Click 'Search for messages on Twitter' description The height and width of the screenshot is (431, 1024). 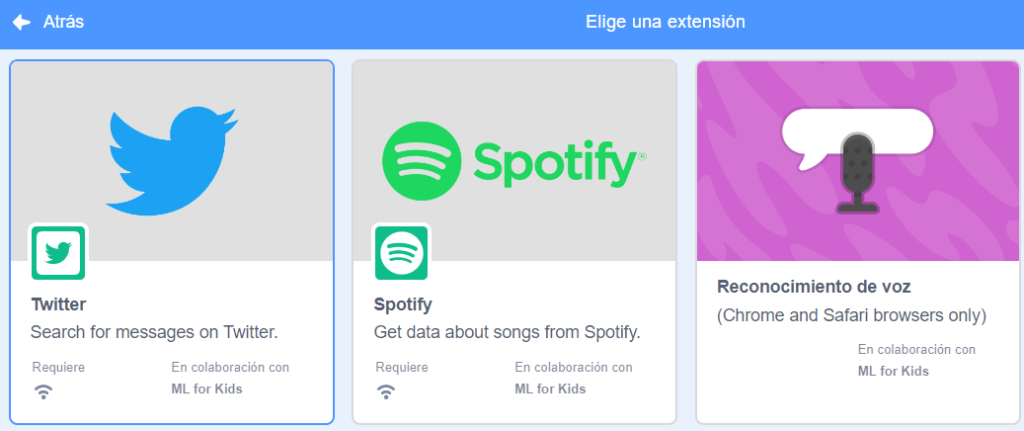154,331
